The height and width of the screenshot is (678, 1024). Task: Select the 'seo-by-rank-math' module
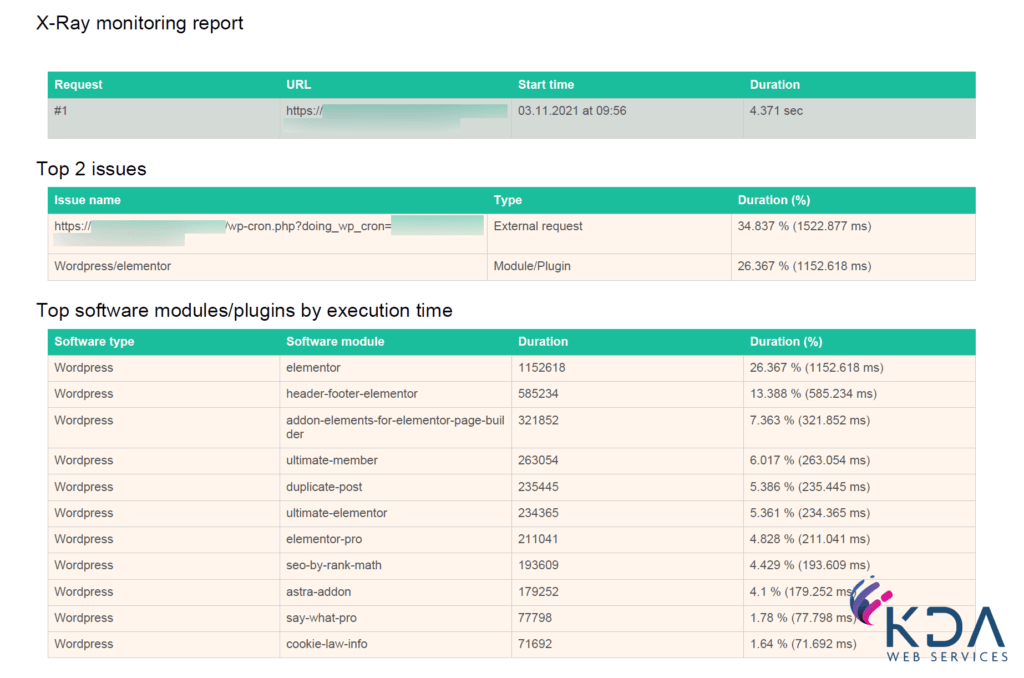[334, 565]
